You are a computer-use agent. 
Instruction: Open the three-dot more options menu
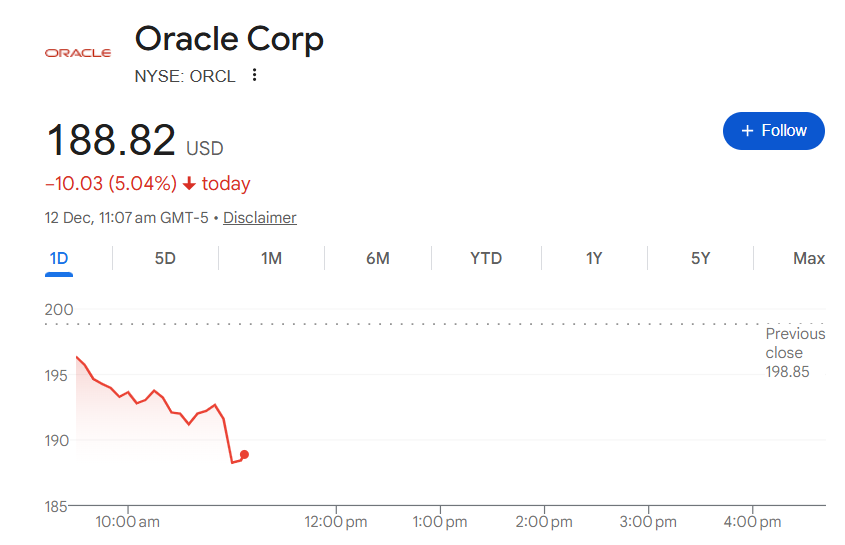tap(255, 75)
